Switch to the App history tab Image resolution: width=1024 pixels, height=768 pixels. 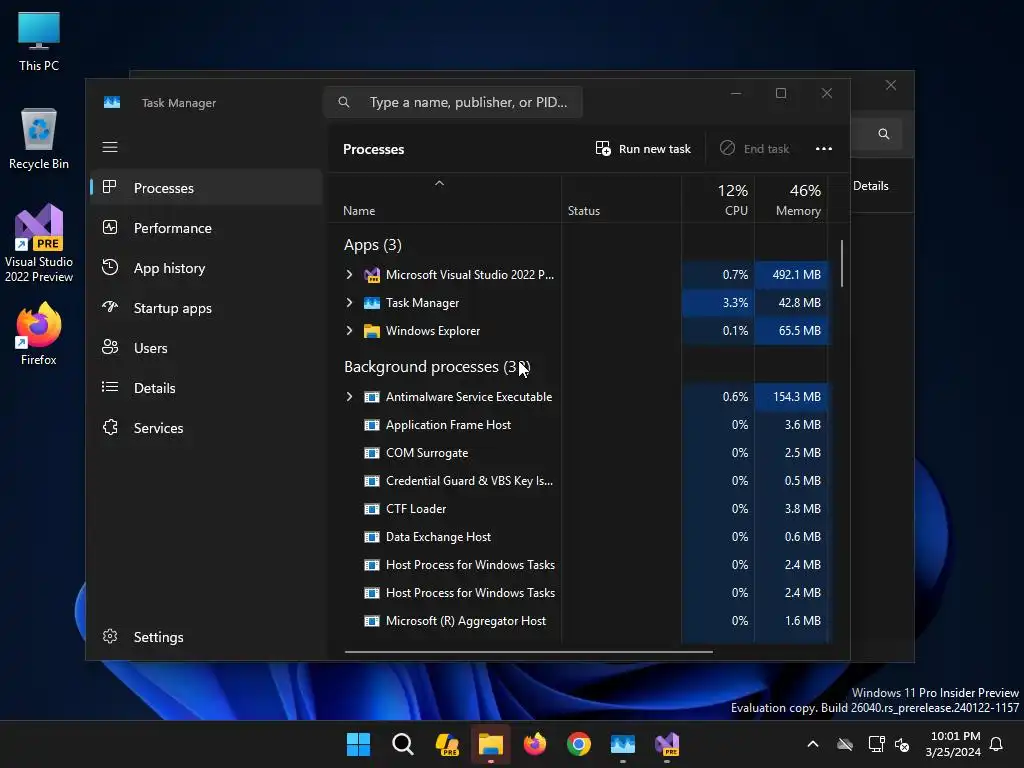point(206,268)
